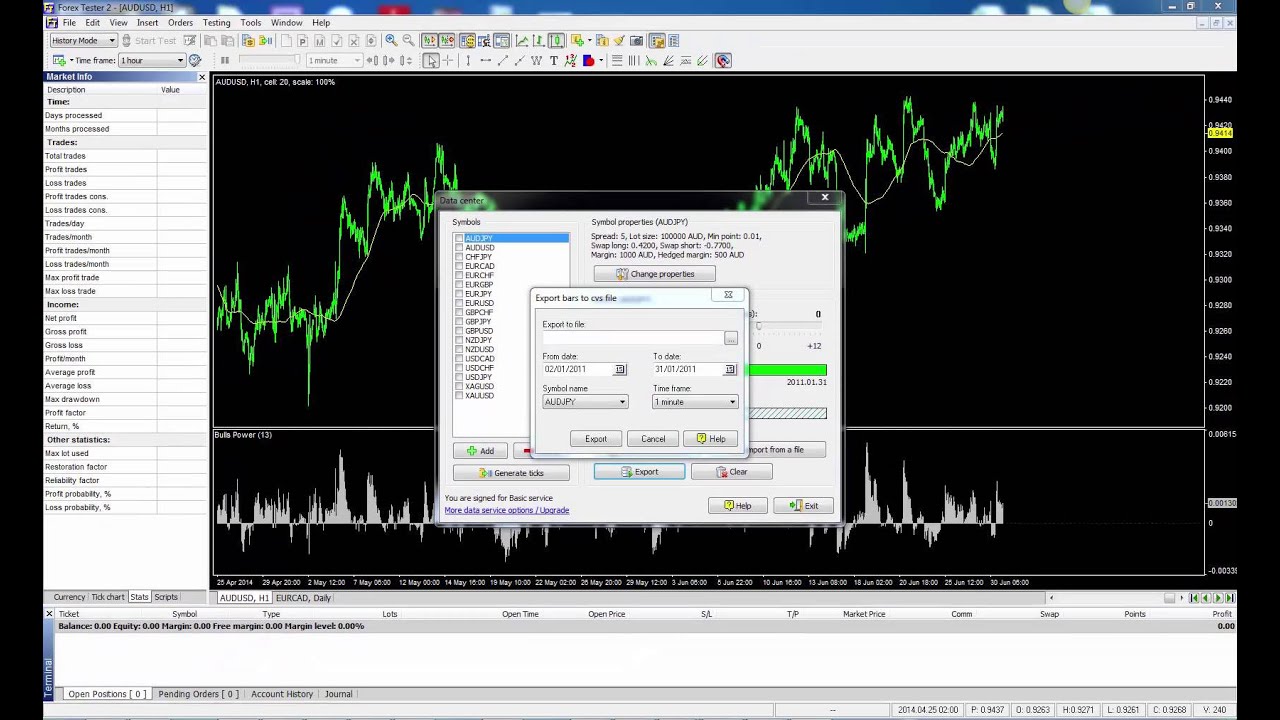The height and width of the screenshot is (720, 1280).
Task: Jump to chart end using scroll arrow
Action: [x=1231, y=598]
